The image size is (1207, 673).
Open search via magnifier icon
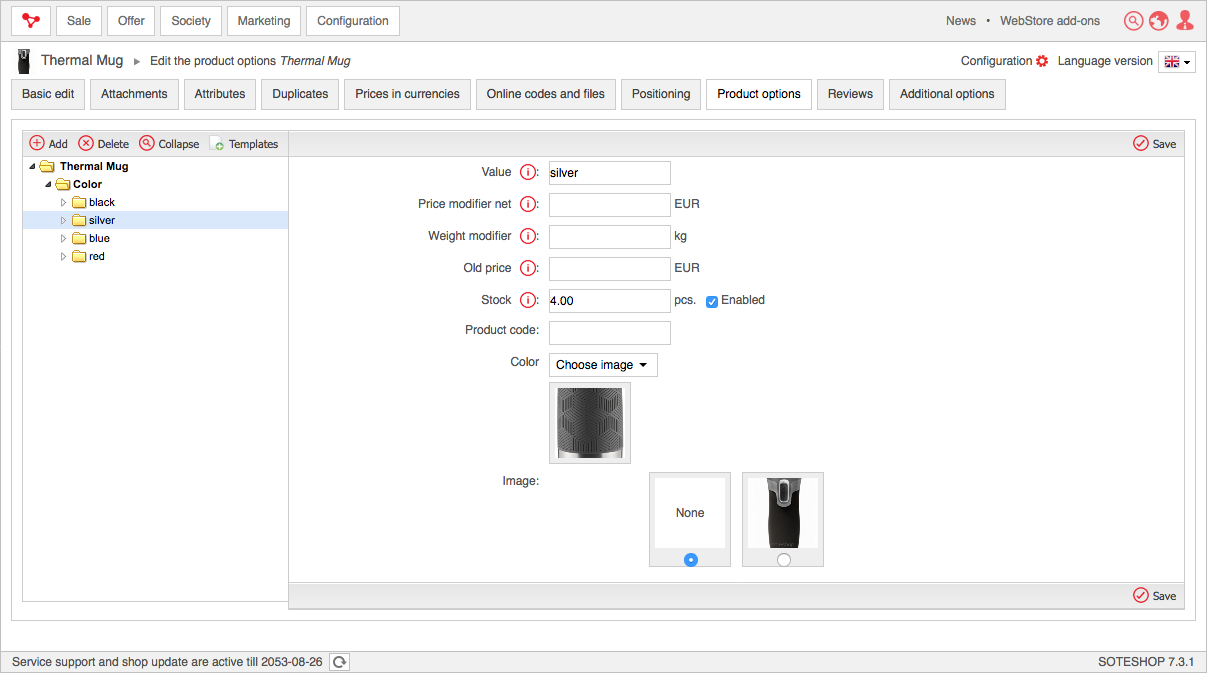[x=1133, y=21]
